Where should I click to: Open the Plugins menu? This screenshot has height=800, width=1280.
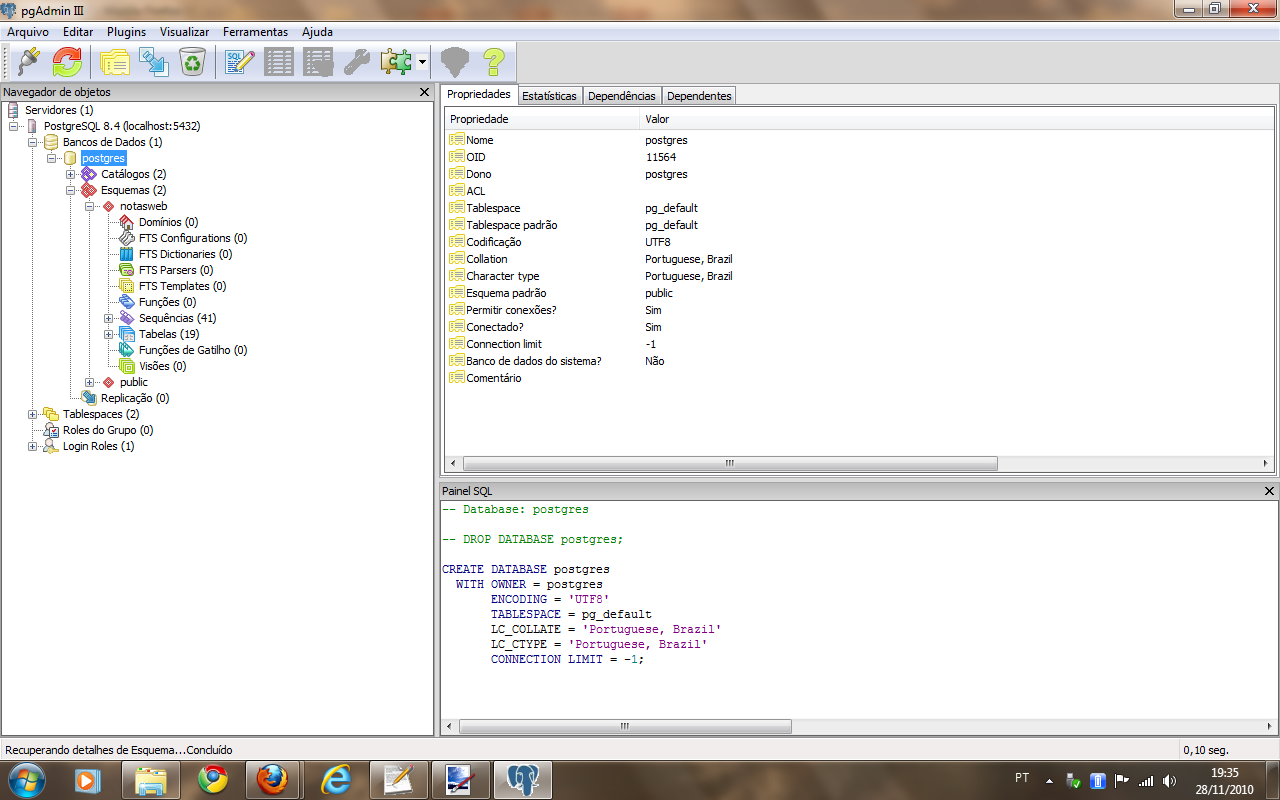pos(126,32)
